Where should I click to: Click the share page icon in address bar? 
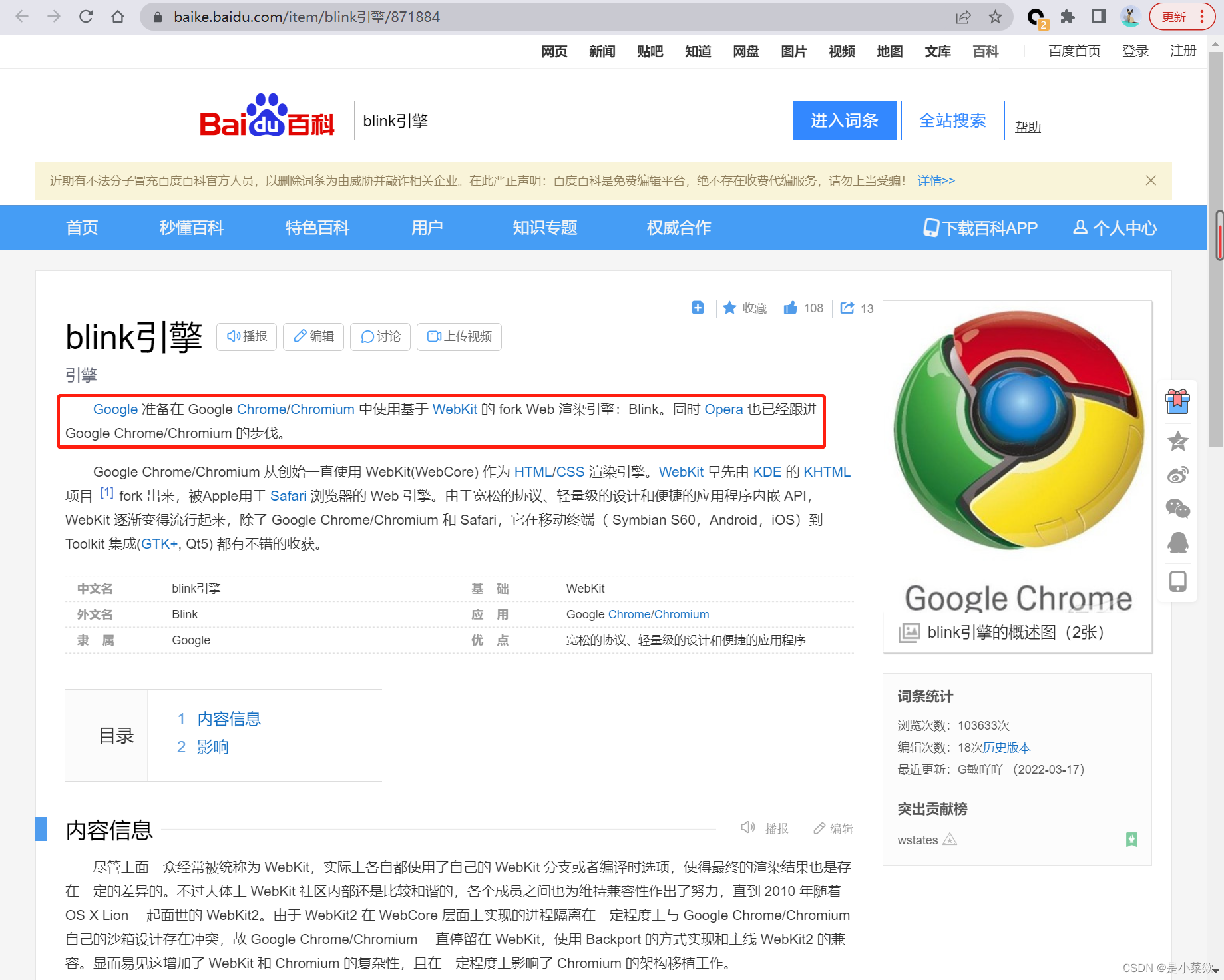pyautogui.click(x=963, y=17)
